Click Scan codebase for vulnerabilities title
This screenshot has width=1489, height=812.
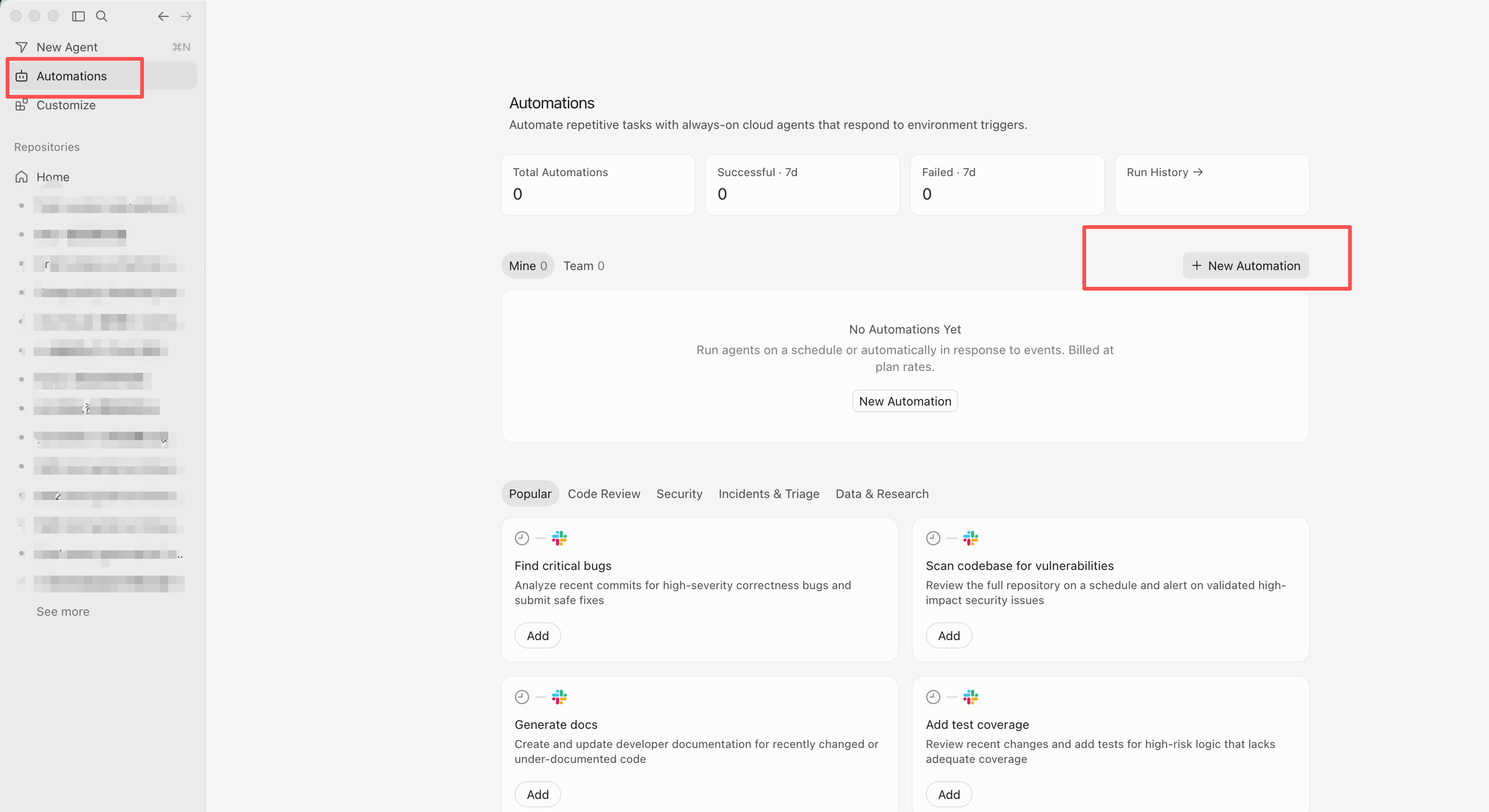click(x=1019, y=565)
